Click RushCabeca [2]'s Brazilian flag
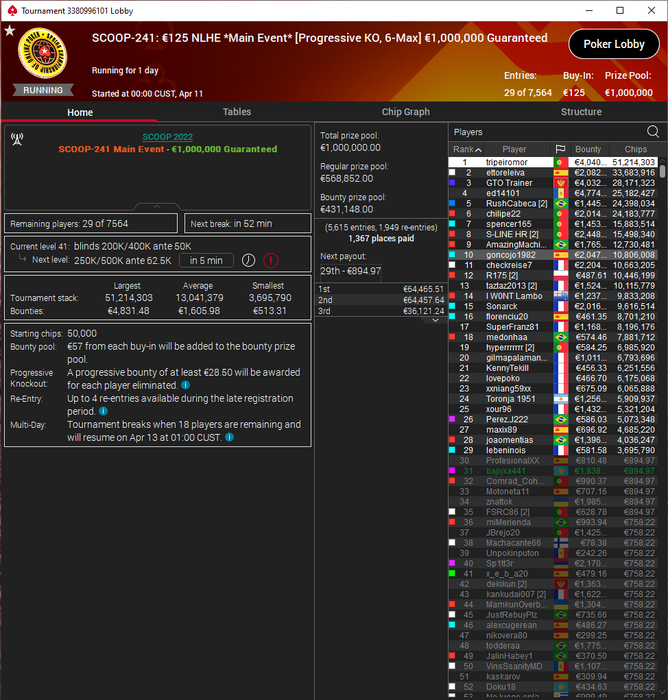668x700 pixels. click(560, 204)
